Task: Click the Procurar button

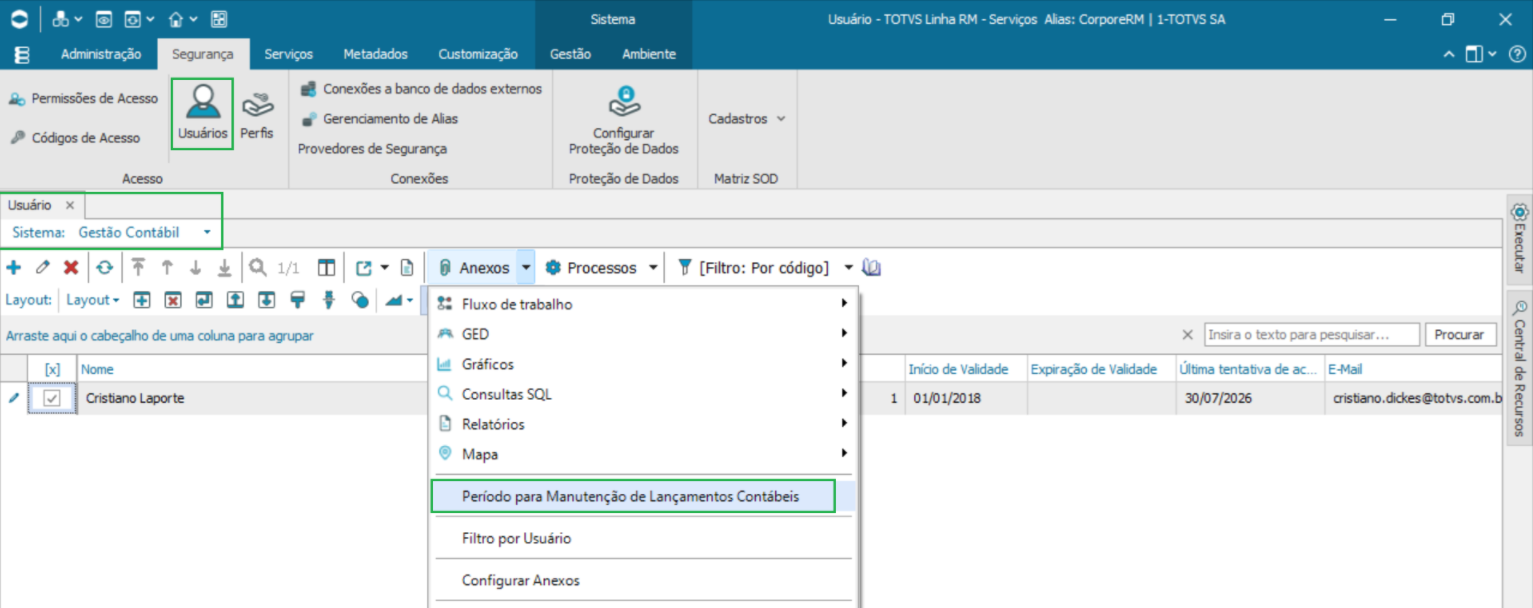Action: pos(1459,335)
